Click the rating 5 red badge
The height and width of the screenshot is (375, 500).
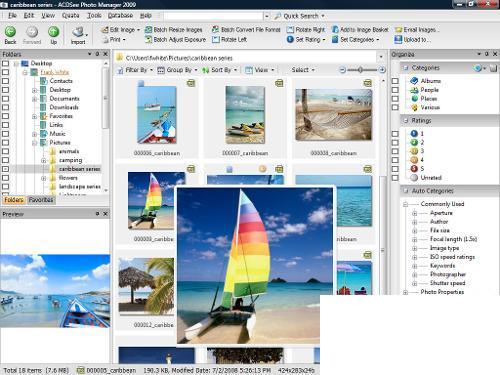[x=414, y=169]
